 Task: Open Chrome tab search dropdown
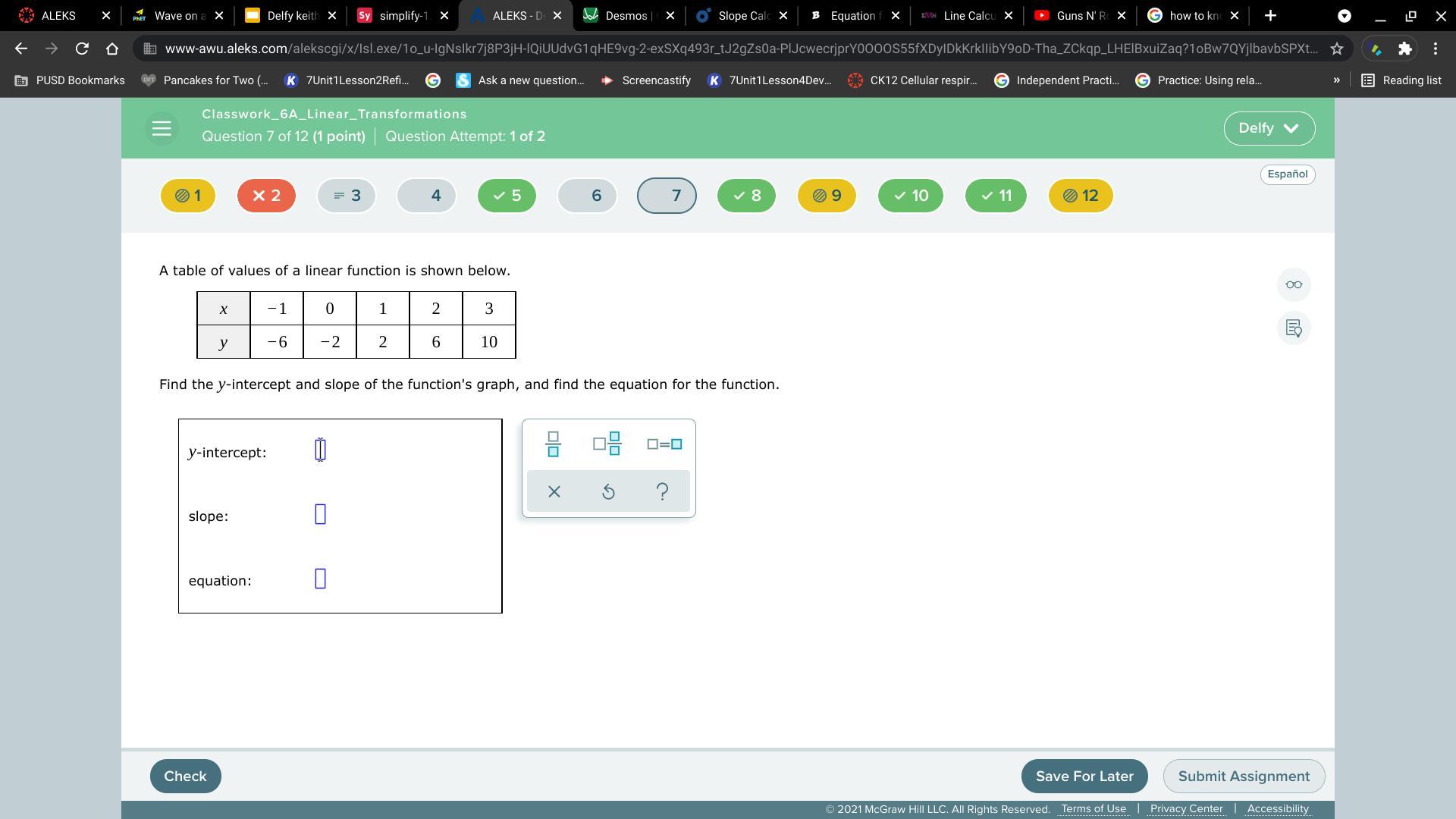(1344, 15)
